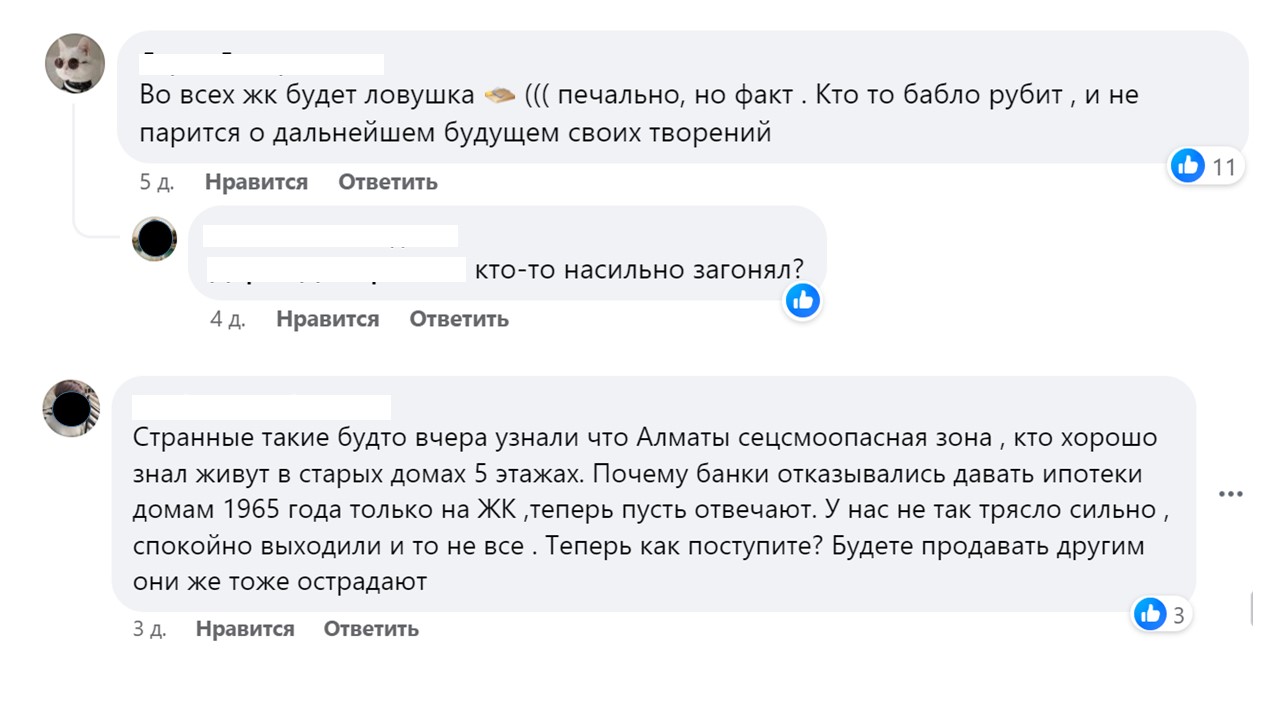Viewport: 1280px width, 720px height.
Task: Show the like reactions with count 3
Action: coord(1160,614)
